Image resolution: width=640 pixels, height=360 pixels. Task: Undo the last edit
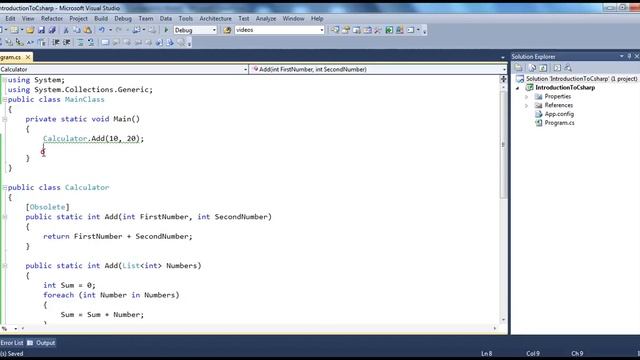[x=102, y=30]
